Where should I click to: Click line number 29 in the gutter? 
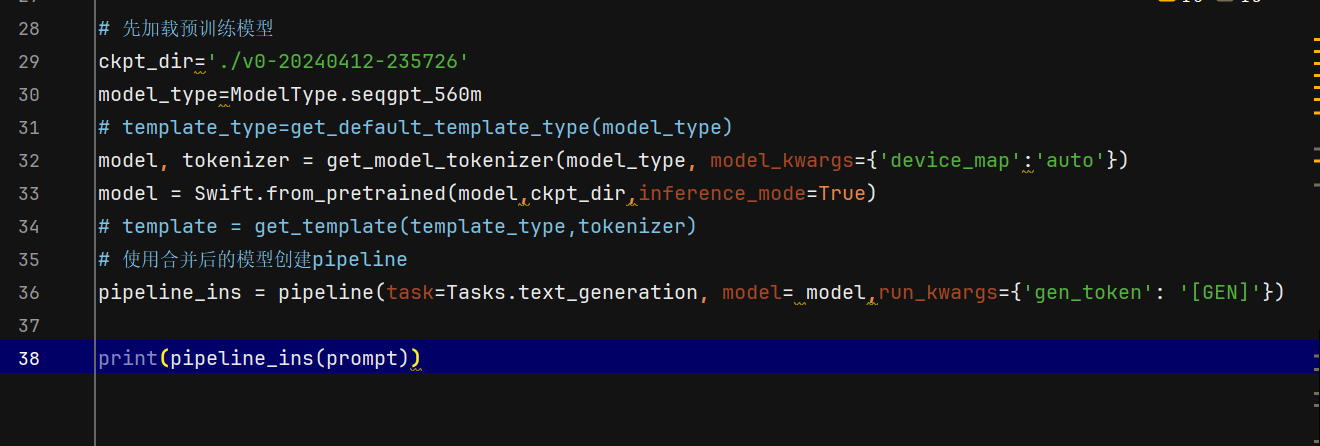29,61
